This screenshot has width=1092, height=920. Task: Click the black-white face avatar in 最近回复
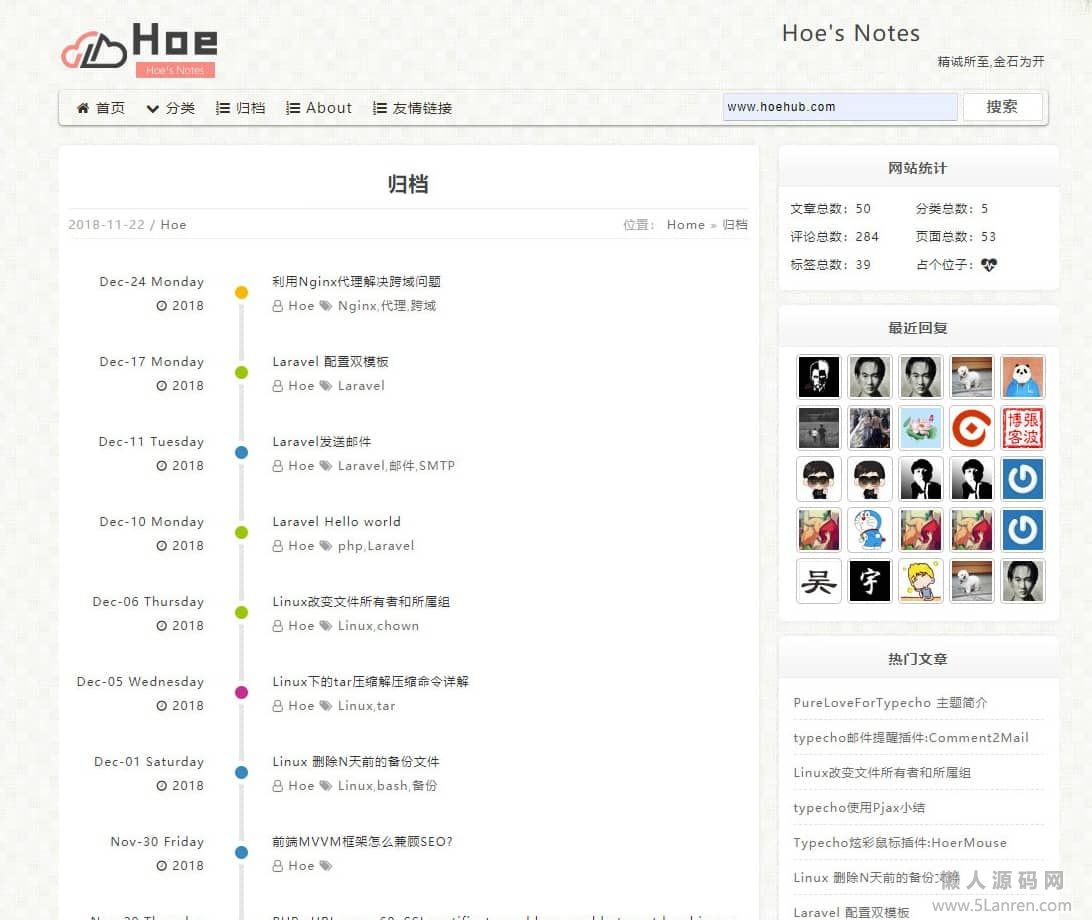point(818,377)
